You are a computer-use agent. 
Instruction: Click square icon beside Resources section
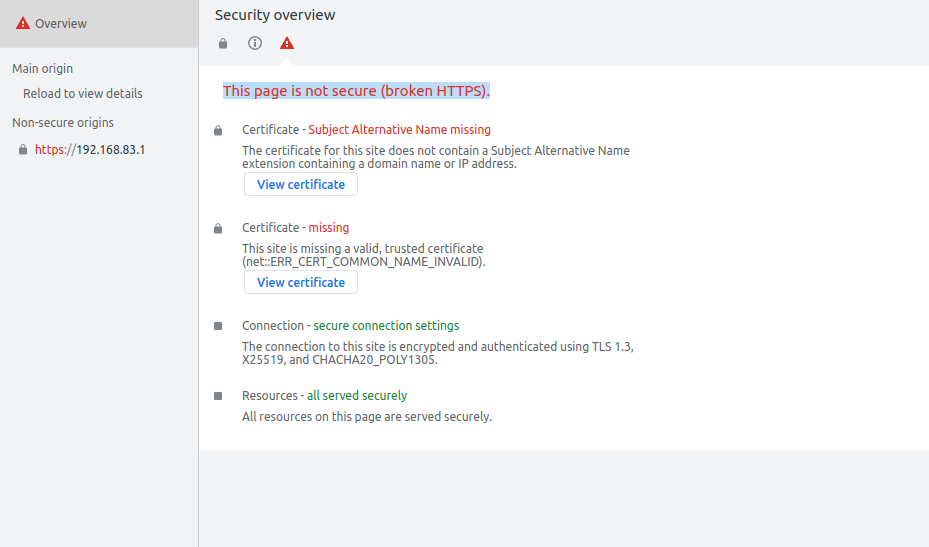pyautogui.click(x=218, y=396)
